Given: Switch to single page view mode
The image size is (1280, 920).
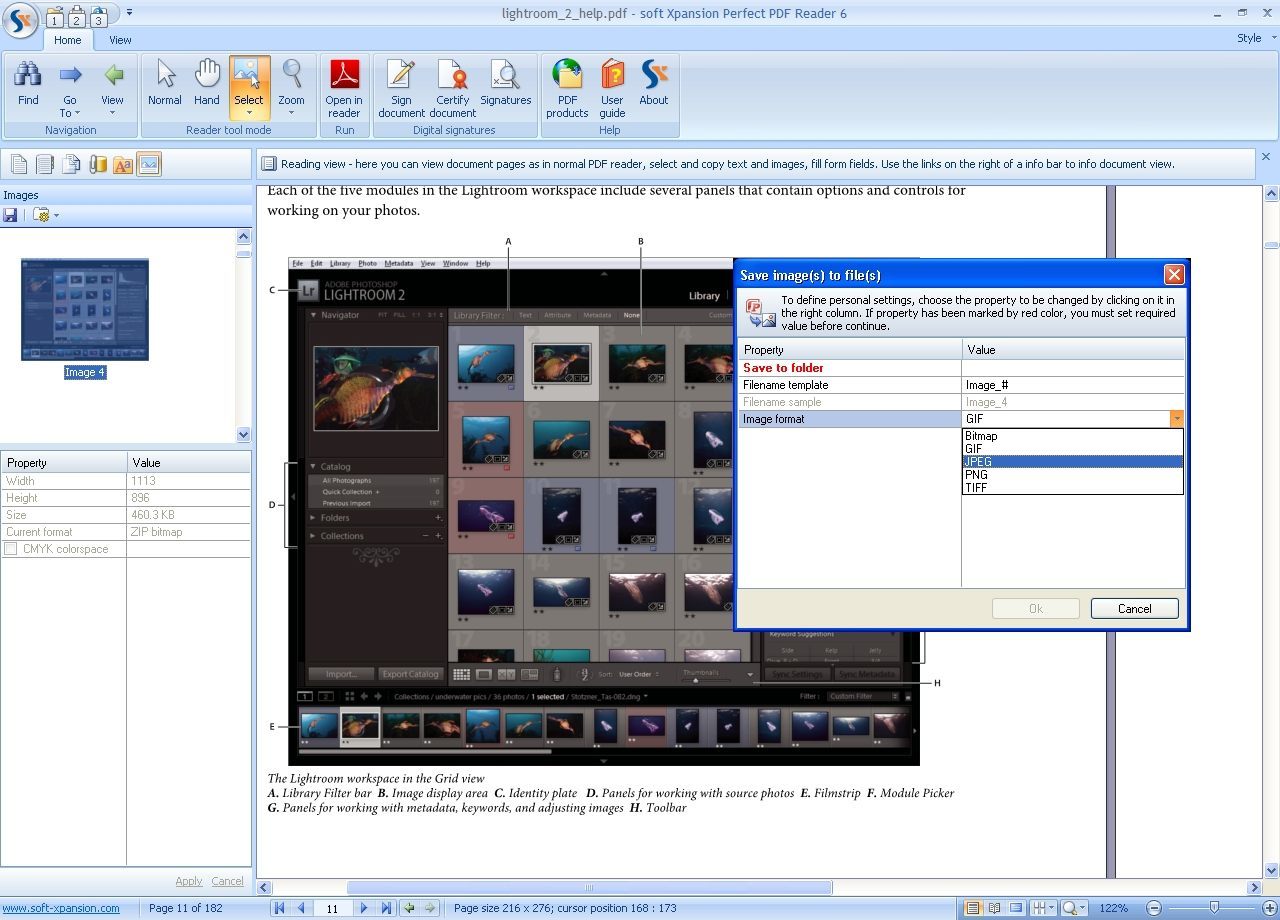Looking at the screenshot, I should [973, 908].
